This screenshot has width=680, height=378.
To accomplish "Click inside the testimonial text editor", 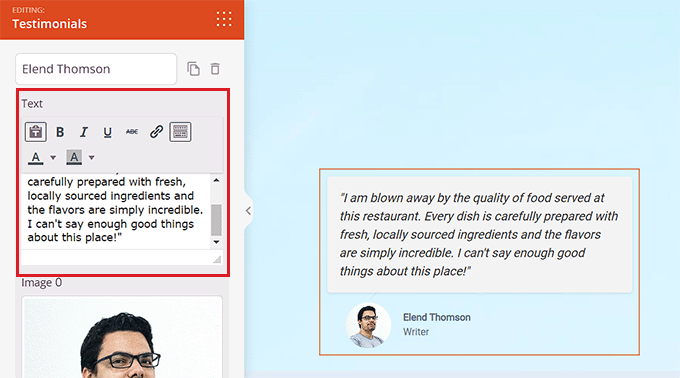I will pyautogui.click(x=116, y=211).
